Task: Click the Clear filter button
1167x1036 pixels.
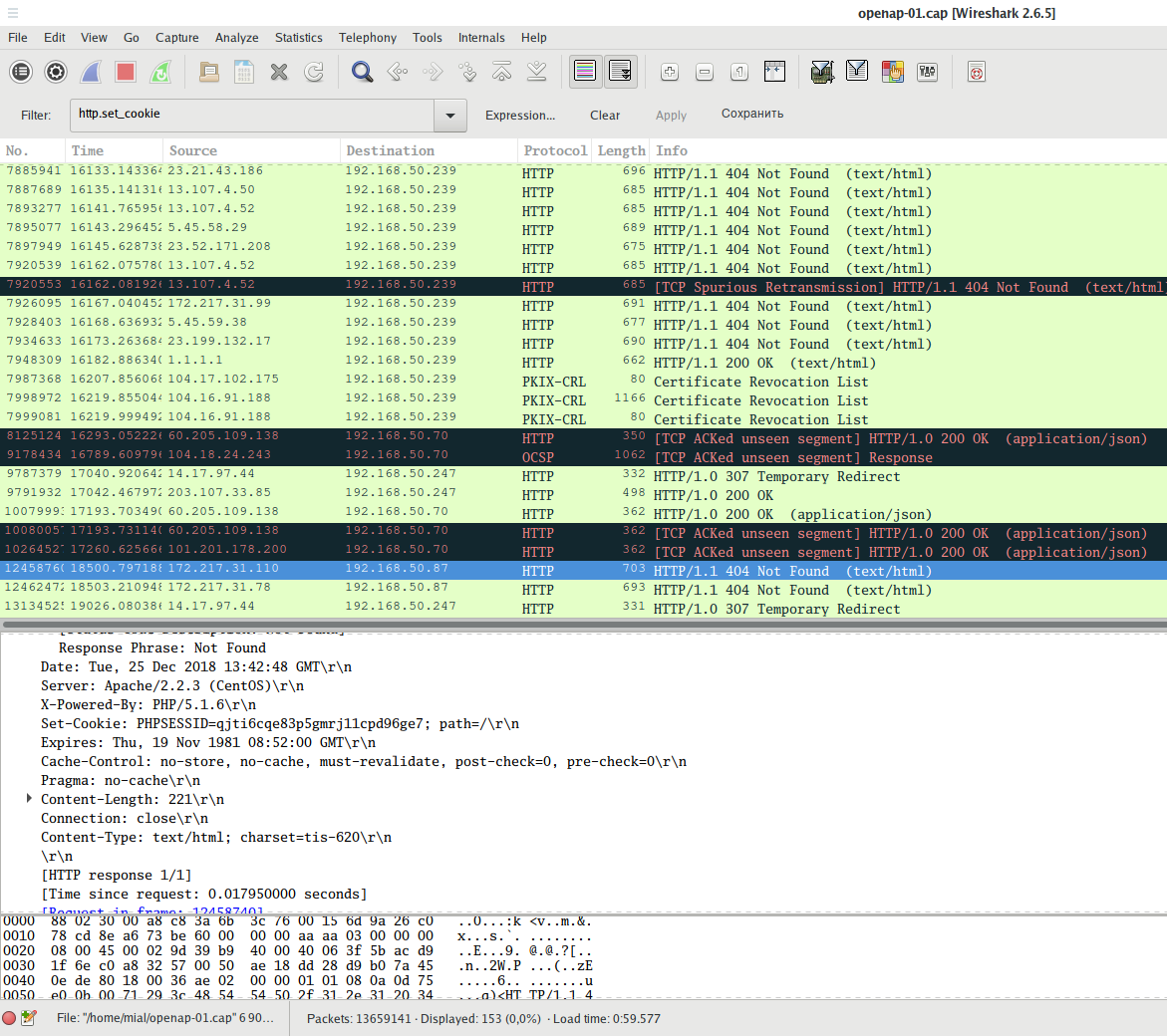Action: (605, 116)
